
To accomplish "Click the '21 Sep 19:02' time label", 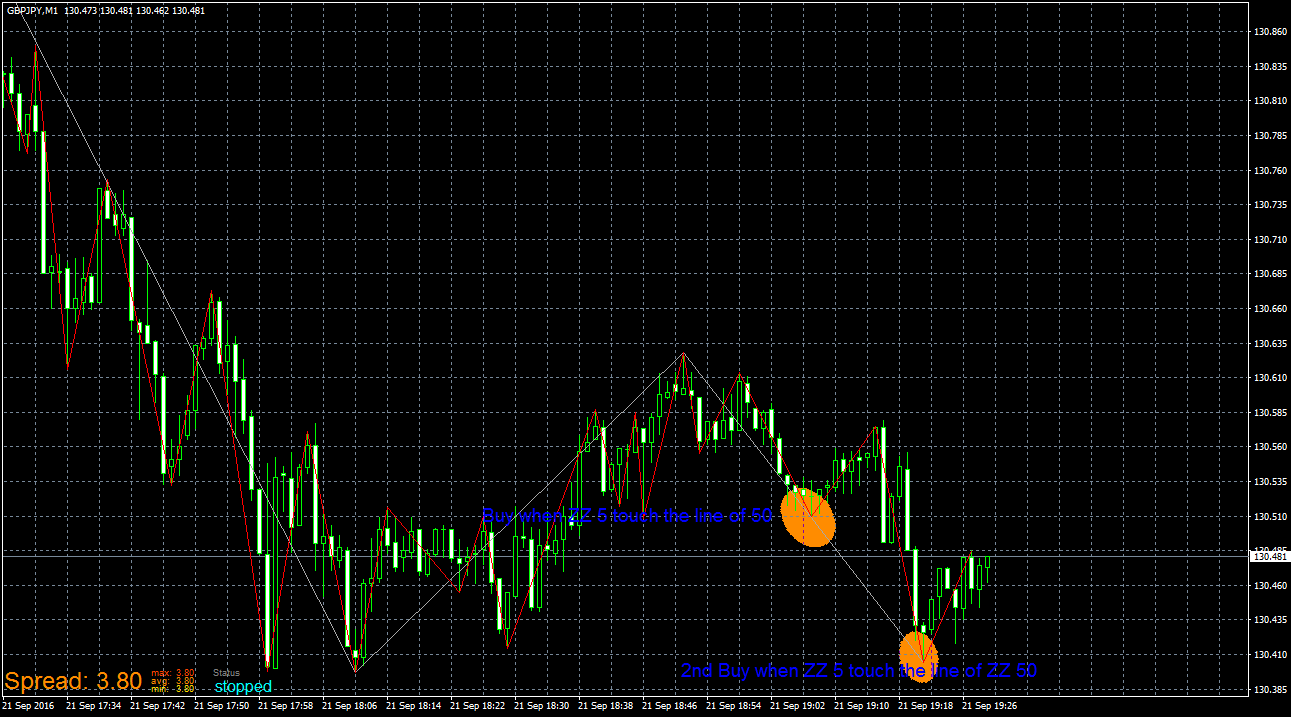I will tap(797, 706).
